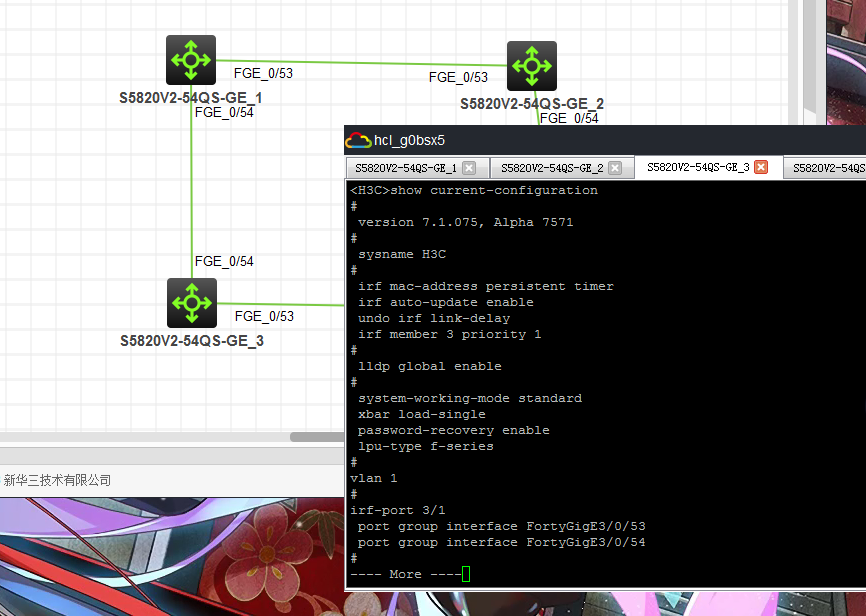Click 'undo irf link-delay' line
866x616 pixels.
point(434,319)
